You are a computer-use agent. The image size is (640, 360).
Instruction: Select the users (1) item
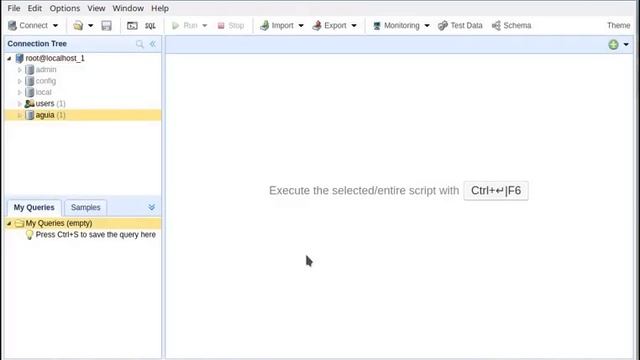(50, 104)
